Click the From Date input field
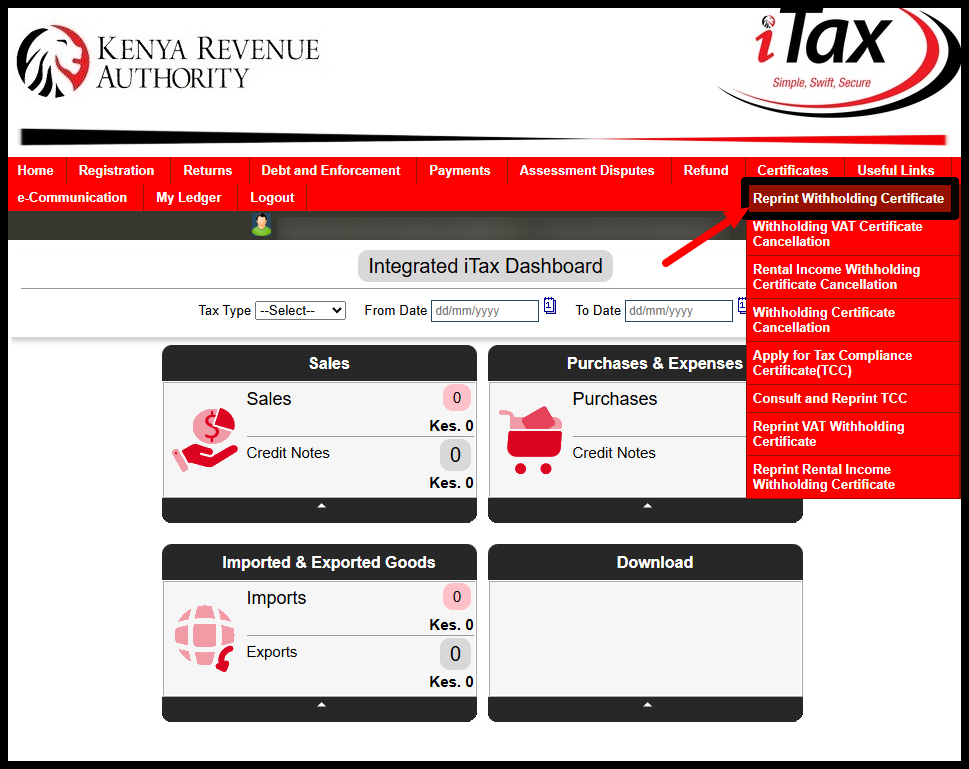 pos(484,311)
